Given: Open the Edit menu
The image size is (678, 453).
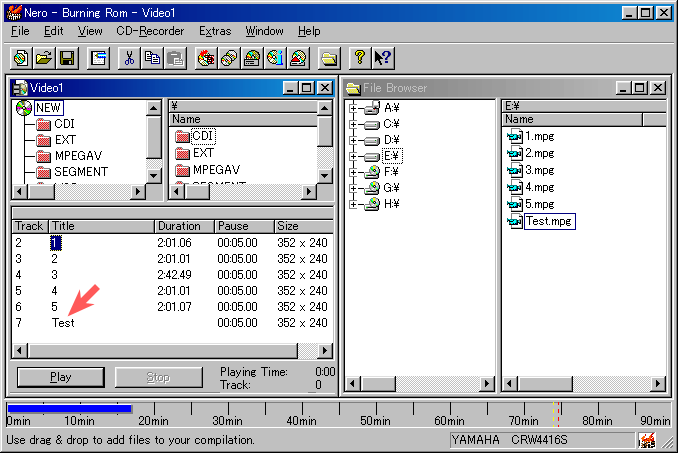Looking at the screenshot, I should point(54,31).
